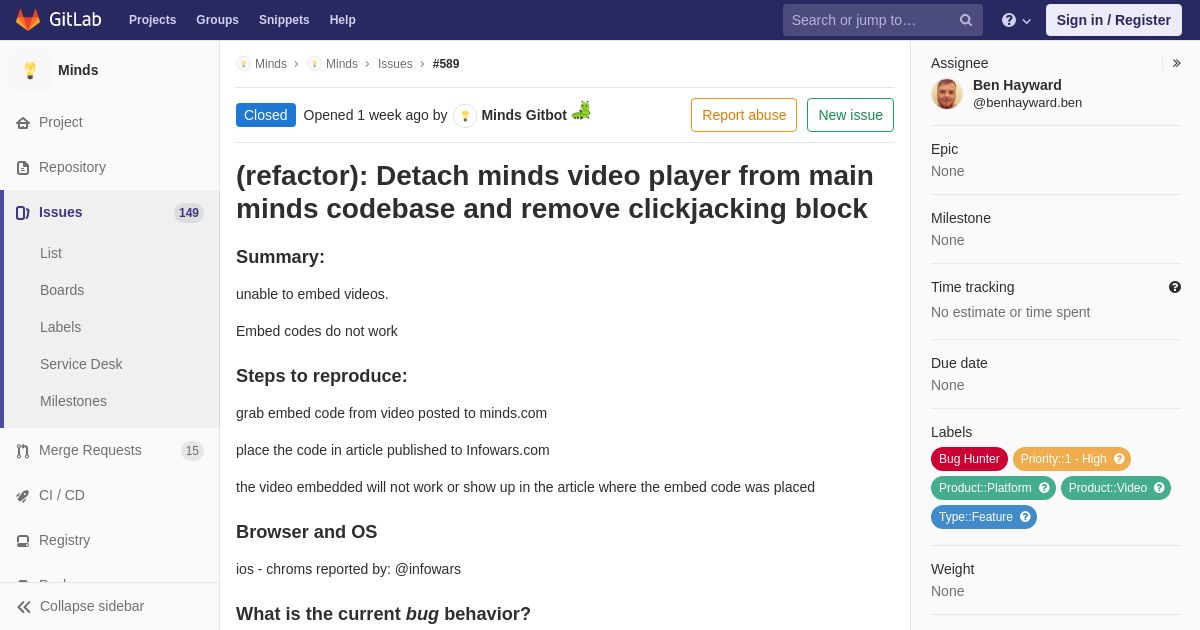
Task: Open the Minds Gitbot author profile link
Action: (x=524, y=115)
